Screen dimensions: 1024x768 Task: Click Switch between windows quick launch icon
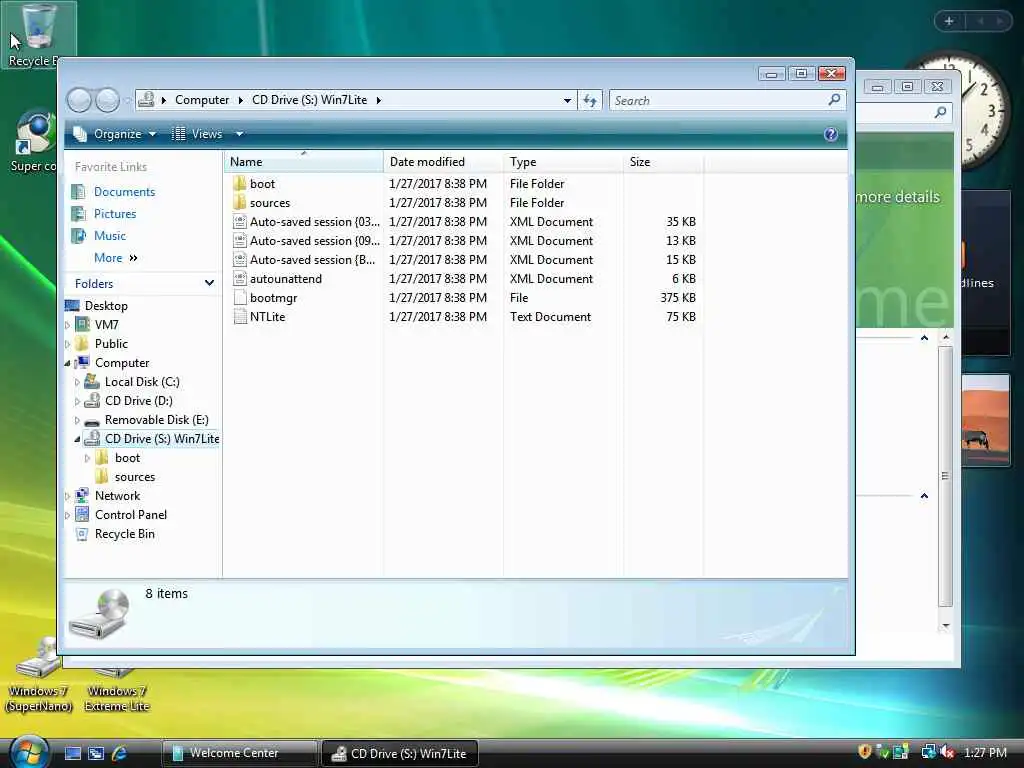96,753
